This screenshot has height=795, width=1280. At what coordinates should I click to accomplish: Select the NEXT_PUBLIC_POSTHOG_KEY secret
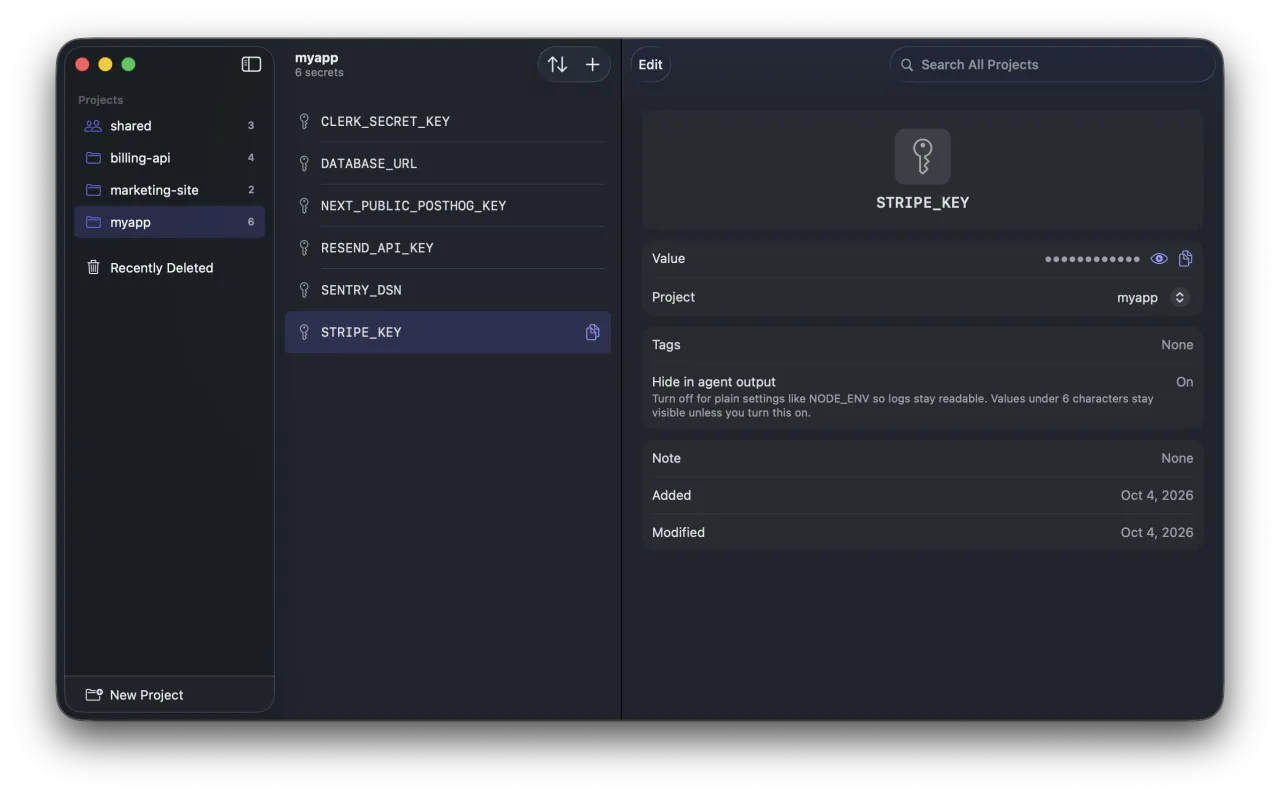tap(448, 205)
